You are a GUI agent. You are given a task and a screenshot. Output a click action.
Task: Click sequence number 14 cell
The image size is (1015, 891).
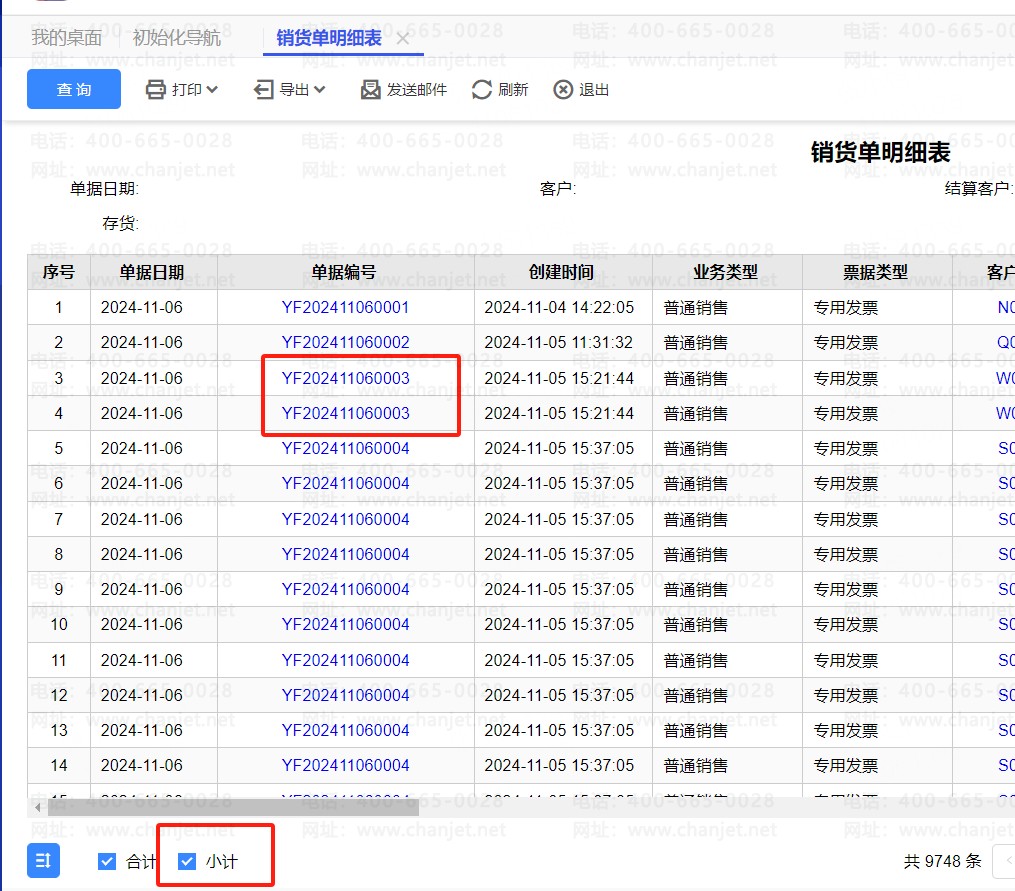[59, 765]
